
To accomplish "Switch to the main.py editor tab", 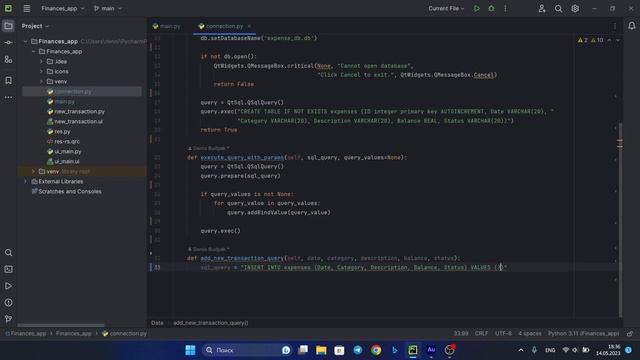I will point(167,26).
